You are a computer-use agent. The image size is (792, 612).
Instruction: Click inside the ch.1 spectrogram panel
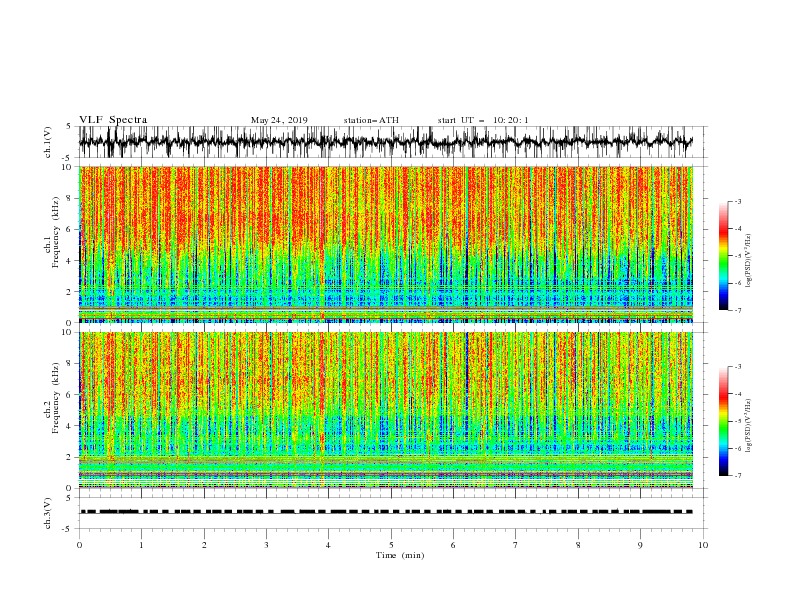pyautogui.click(x=386, y=244)
